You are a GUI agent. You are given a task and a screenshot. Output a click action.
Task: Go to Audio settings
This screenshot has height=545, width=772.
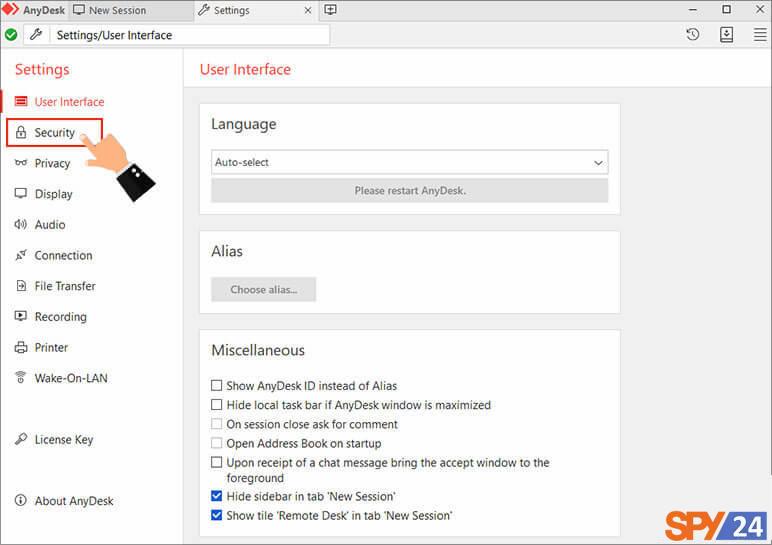[x=50, y=224]
